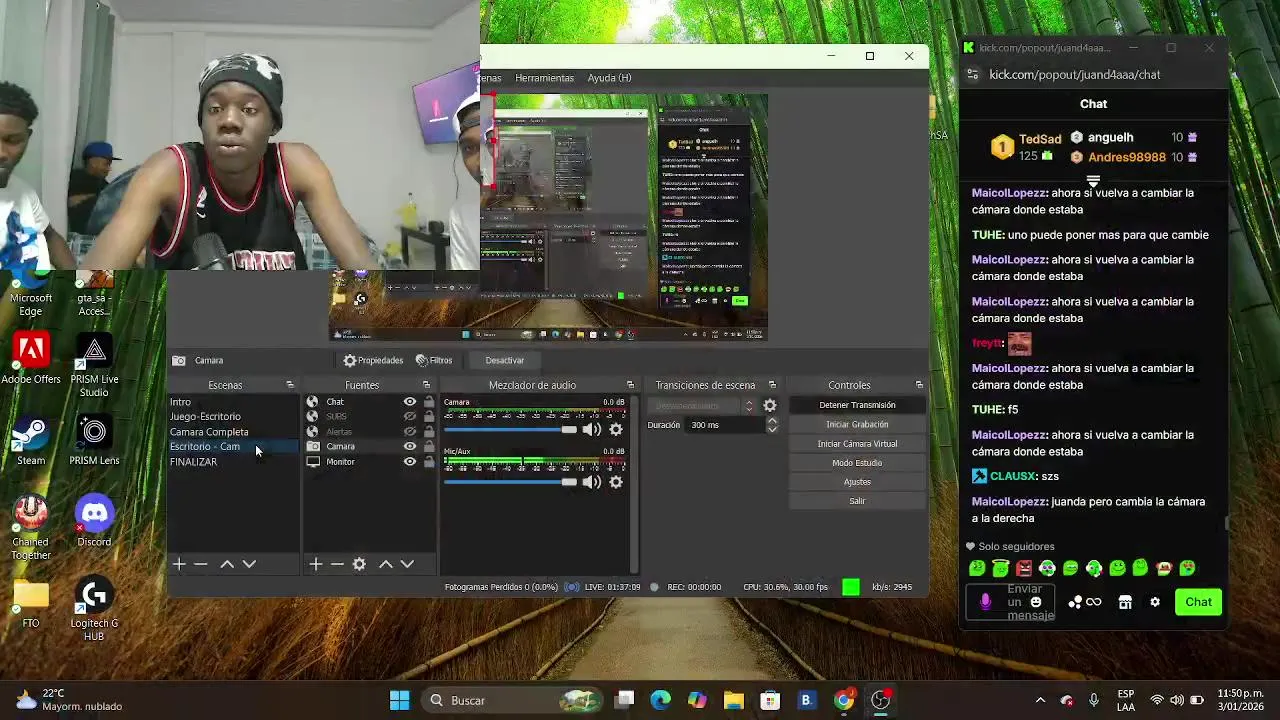Screen dimensions: 1280x720
Task: Open the Herramientas menu in OBS
Action: pos(544,78)
